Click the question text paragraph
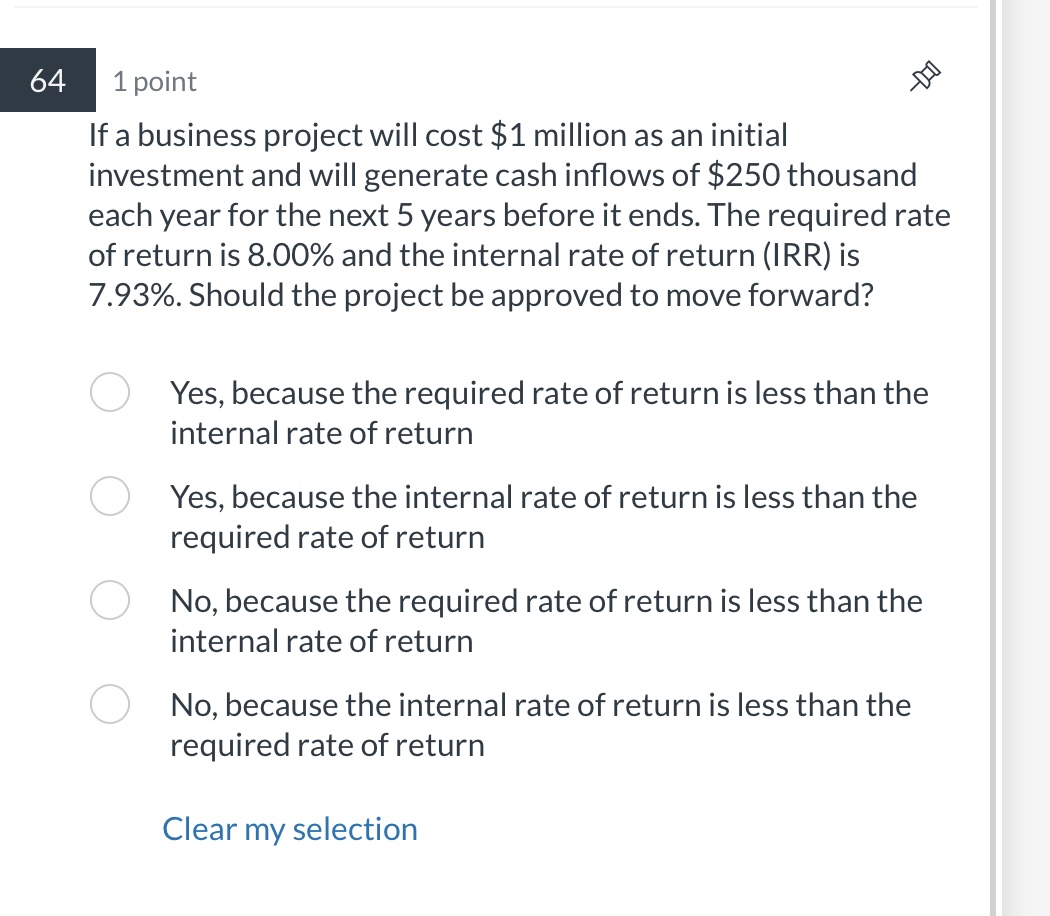 coord(519,214)
